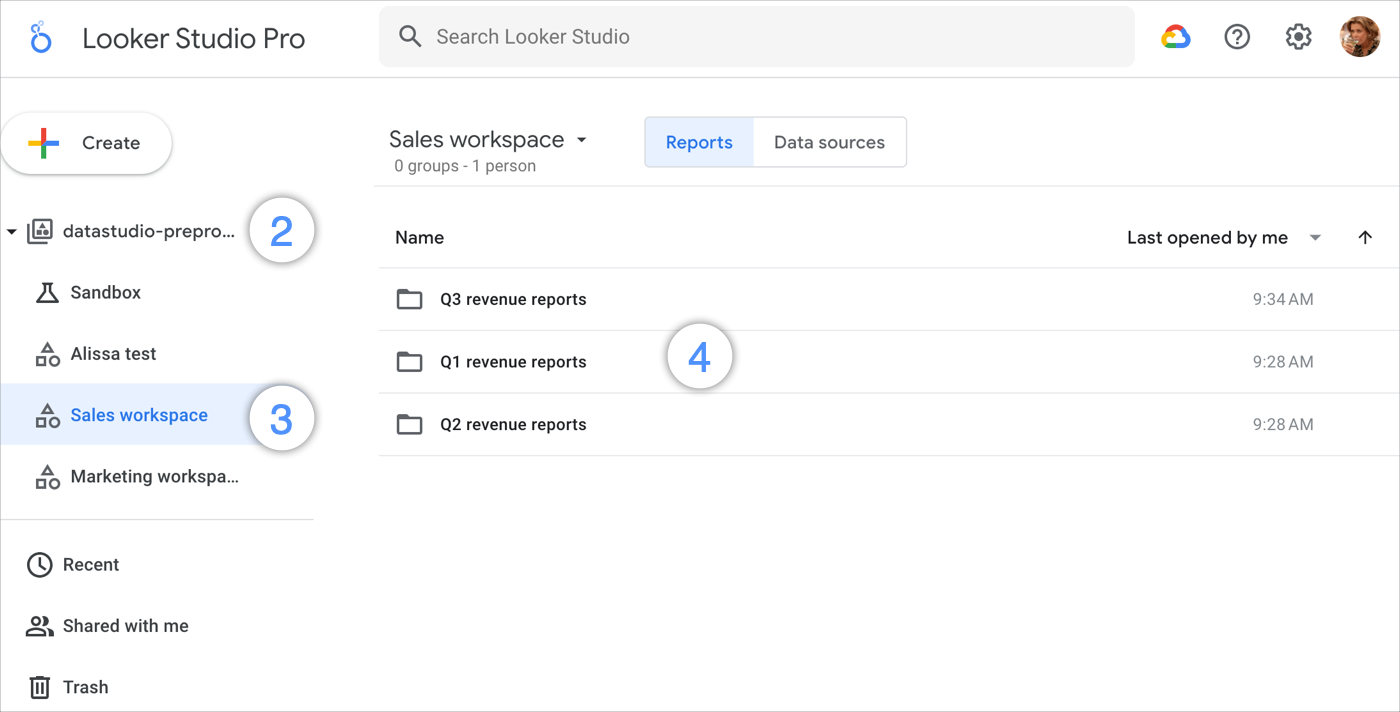Collapse the datastudio-prepro project tree
This screenshot has height=712, width=1400.
click(13, 230)
